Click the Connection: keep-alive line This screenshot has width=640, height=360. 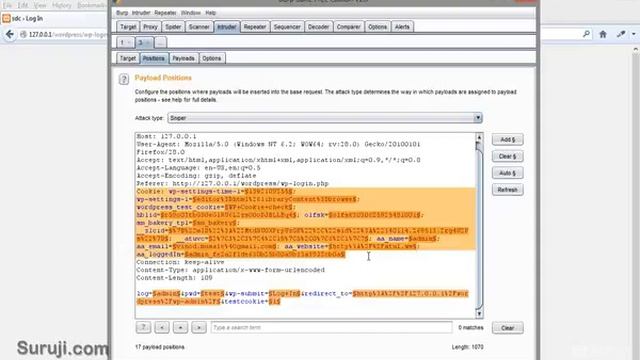point(180,262)
